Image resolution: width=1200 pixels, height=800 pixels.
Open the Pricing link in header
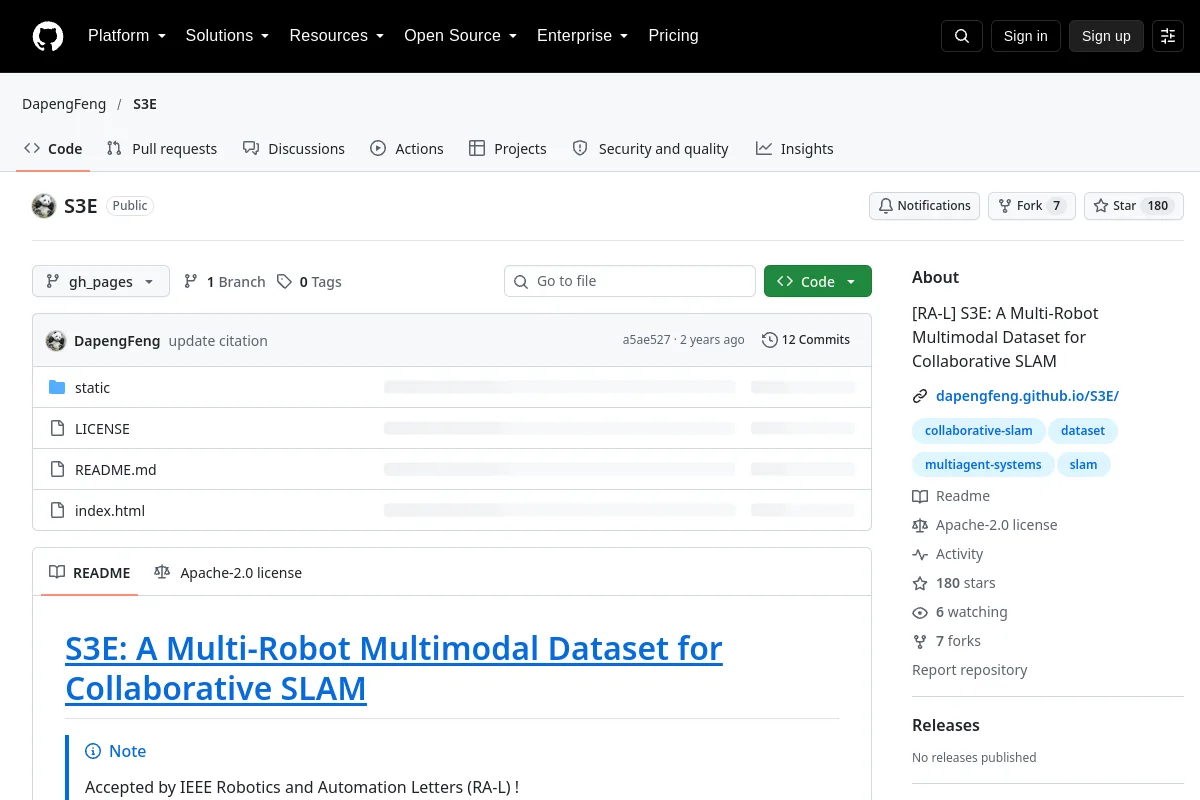point(673,36)
